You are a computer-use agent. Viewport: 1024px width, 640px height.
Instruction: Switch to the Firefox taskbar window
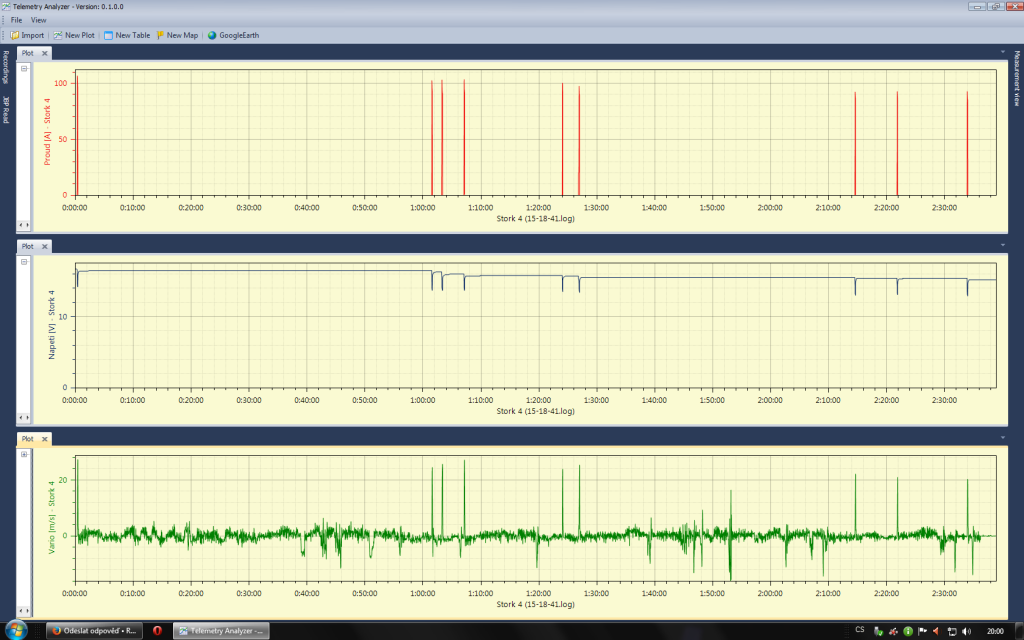(x=95, y=631)
